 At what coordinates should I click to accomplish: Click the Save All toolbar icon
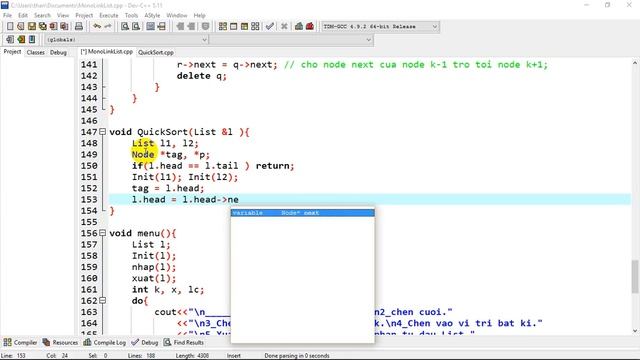(42, 27)
